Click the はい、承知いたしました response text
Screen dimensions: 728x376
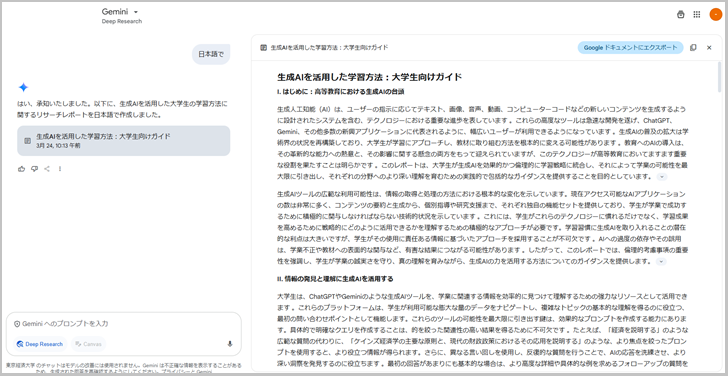122,109
